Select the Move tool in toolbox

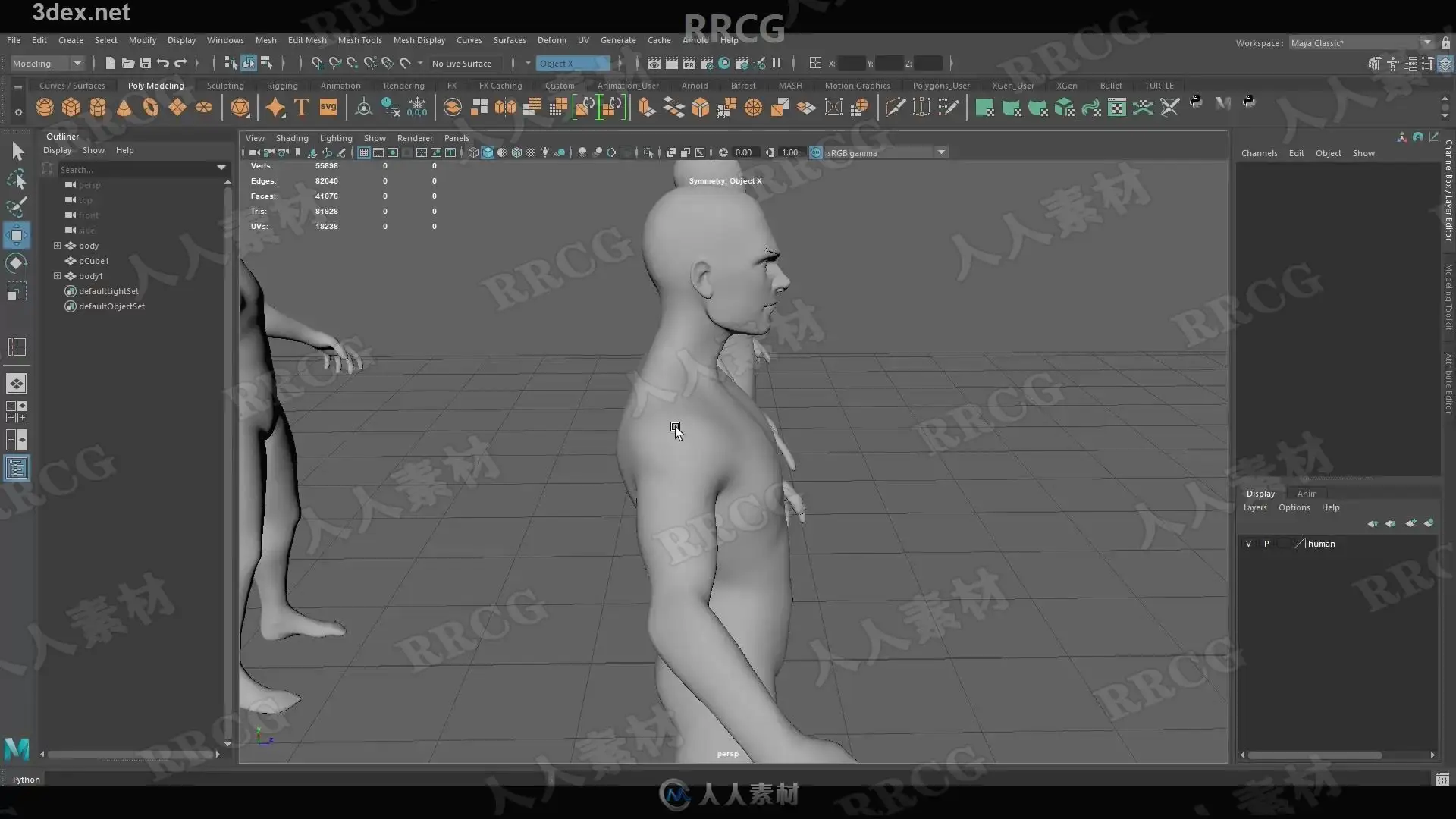click(17, 235)
